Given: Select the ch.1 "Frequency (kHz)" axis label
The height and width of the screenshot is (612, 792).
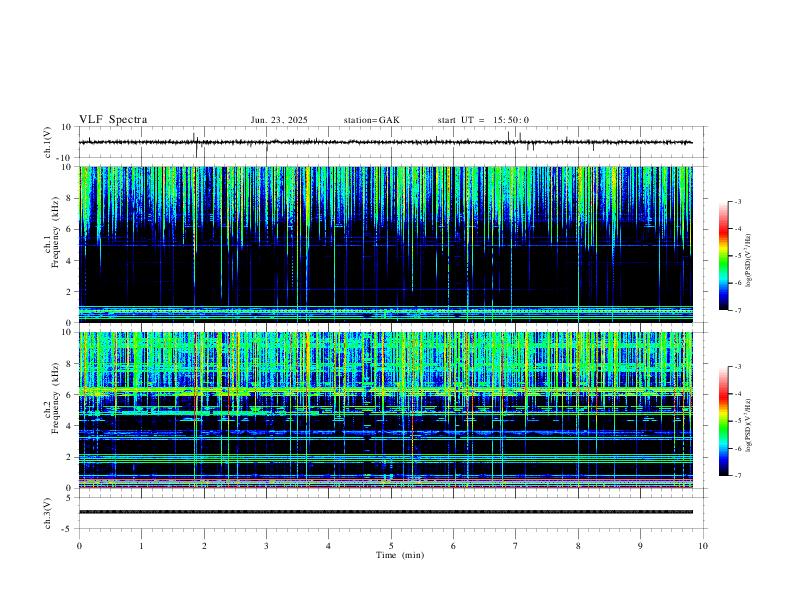Looking at the screenshot, I should tap(55, 233).
